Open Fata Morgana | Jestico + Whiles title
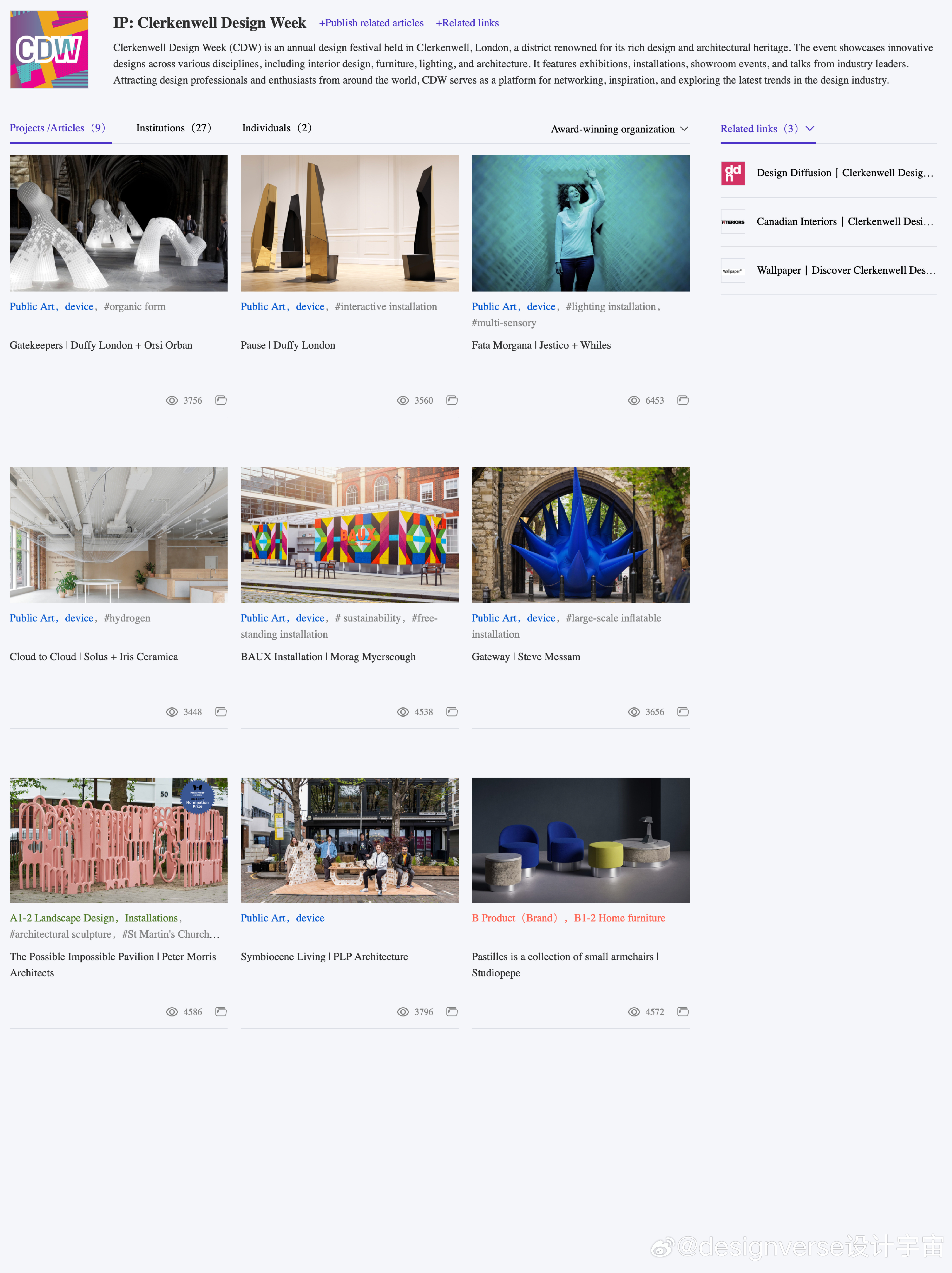Viewport: 952px width, 1273px height. (x=541, y=345)
